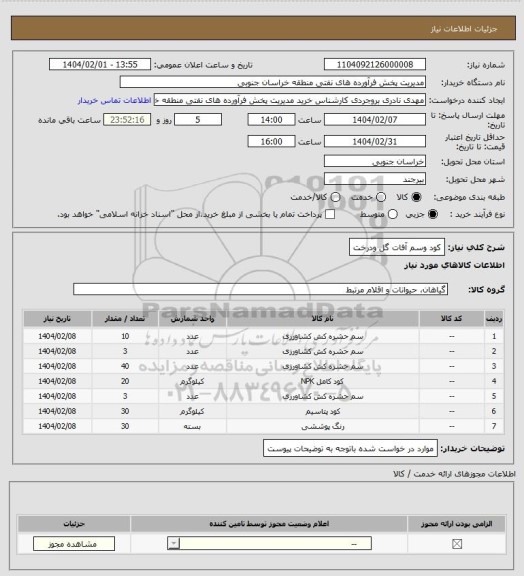
Task: Click the deadline time field 14:00
Action: point(272,120)
